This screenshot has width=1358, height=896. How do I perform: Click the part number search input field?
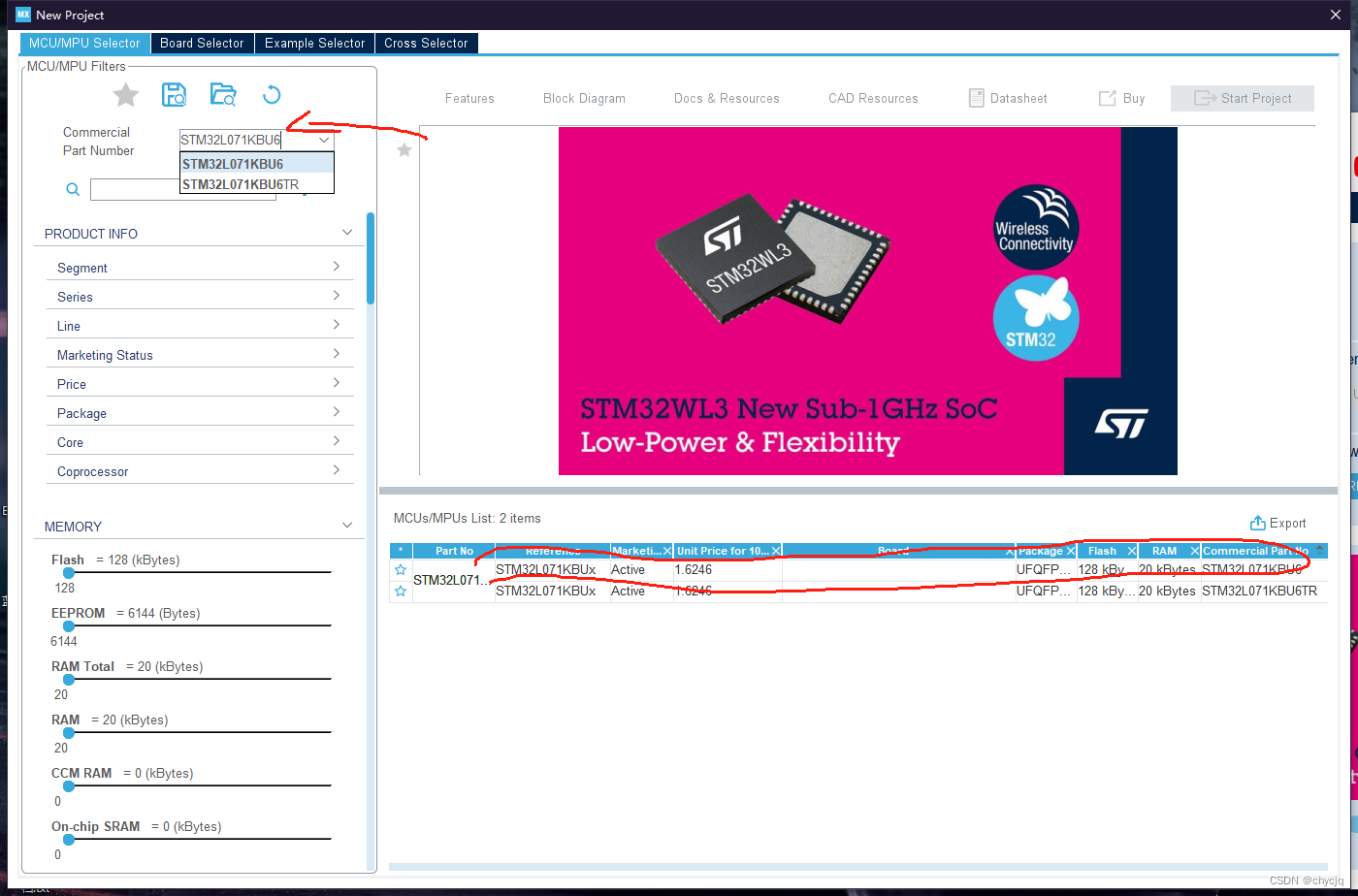point(182,189)
